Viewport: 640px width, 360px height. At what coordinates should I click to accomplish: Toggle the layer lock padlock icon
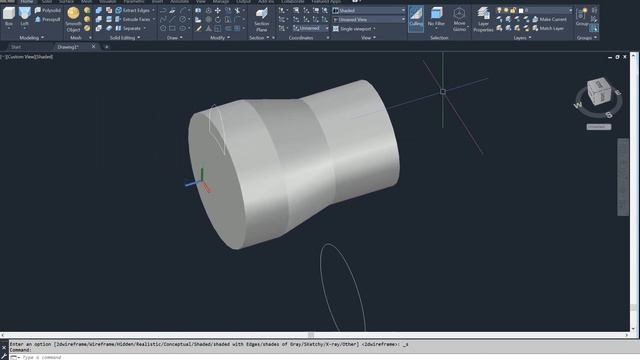[513, 10]
